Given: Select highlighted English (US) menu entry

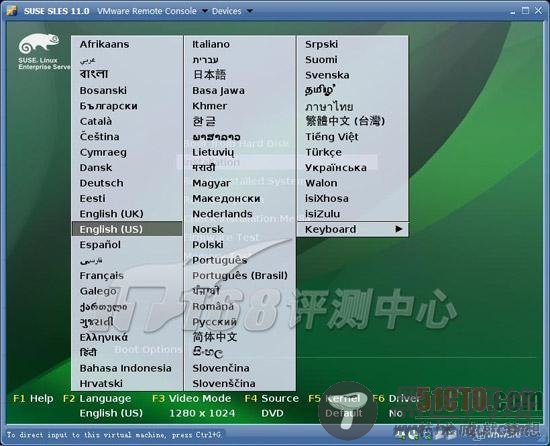Looking at the screenshot, I should tap(127, 229).
